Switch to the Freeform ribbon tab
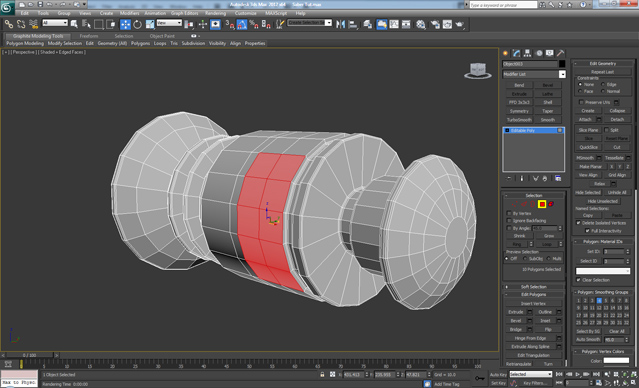The height and width of the screenshot is (388, 639). pos(89,36)
